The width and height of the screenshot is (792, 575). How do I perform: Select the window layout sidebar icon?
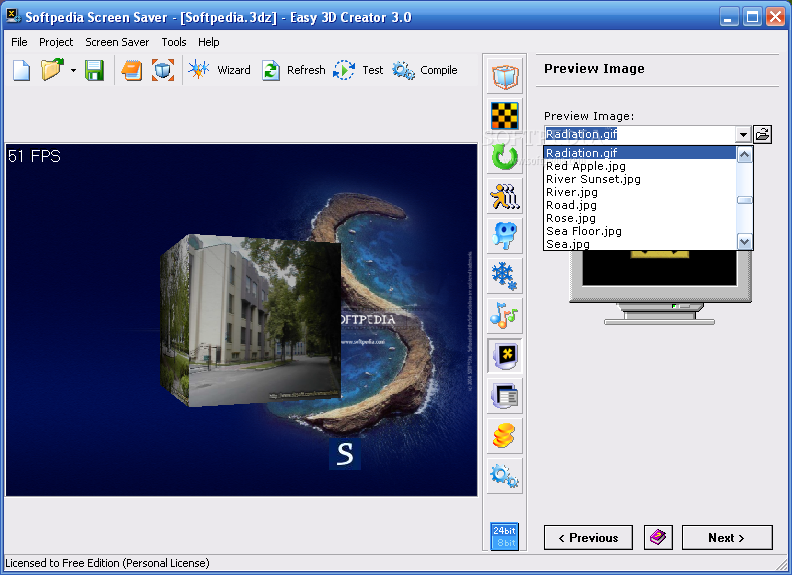point(505,396)
